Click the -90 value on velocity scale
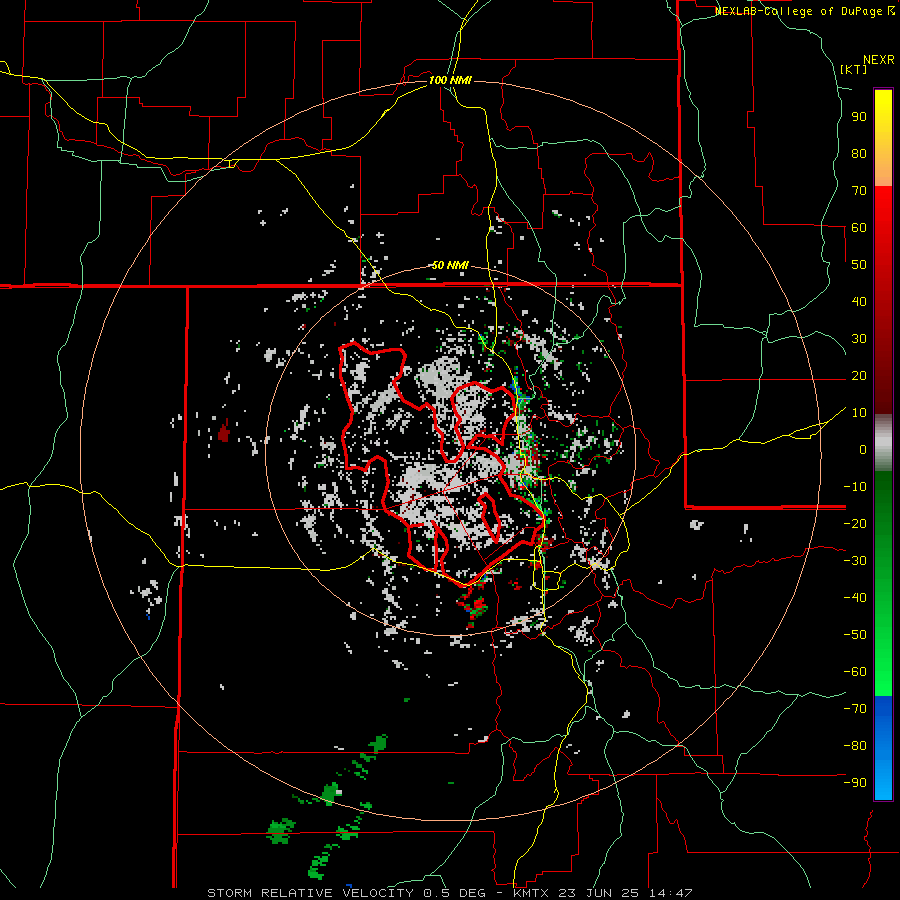This screenshot has height=900, width=900. 855,783
